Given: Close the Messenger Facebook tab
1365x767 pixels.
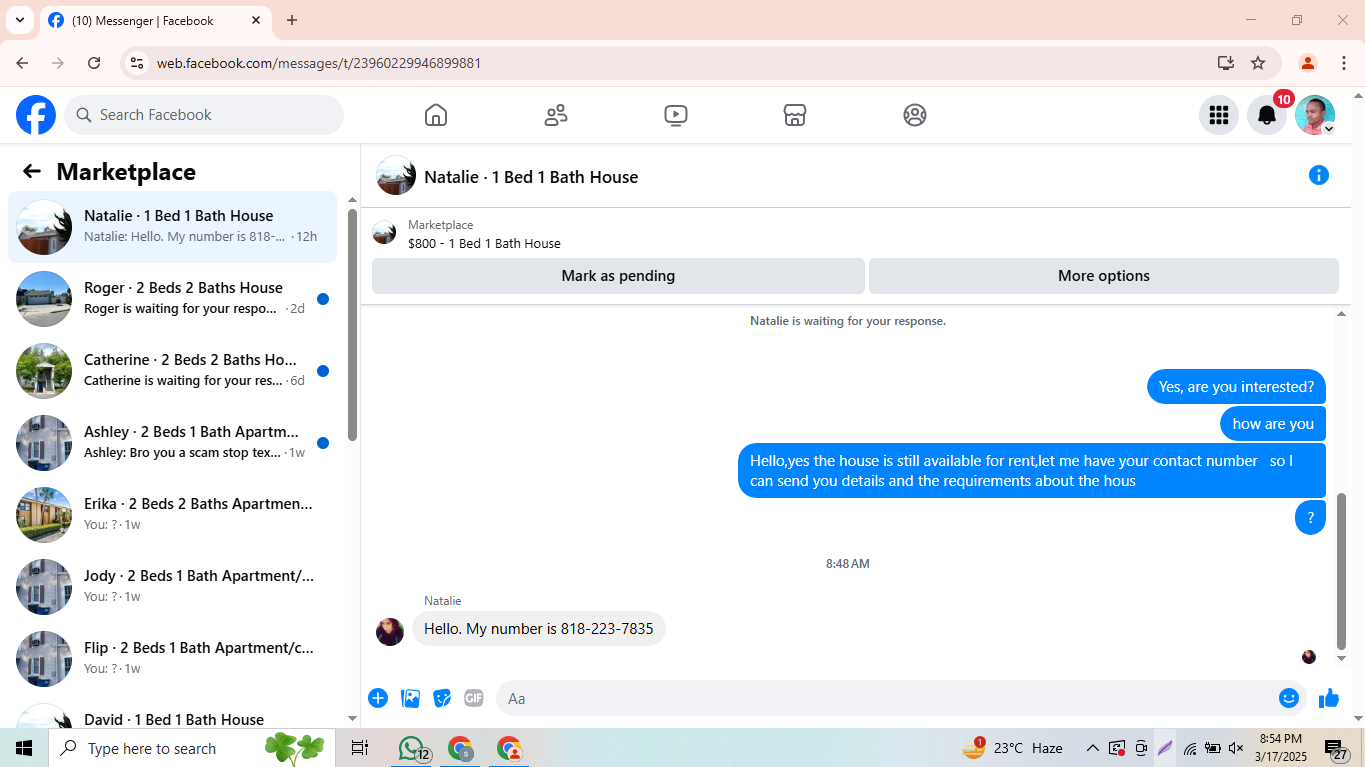Looking at the screenshot, I should 256,20.
